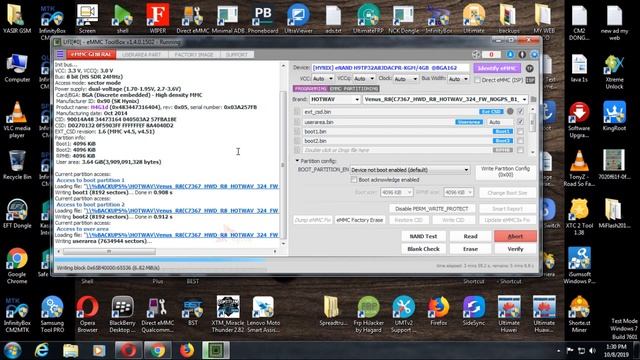Click the log panel horizontal scrollbar

(167, 251)
